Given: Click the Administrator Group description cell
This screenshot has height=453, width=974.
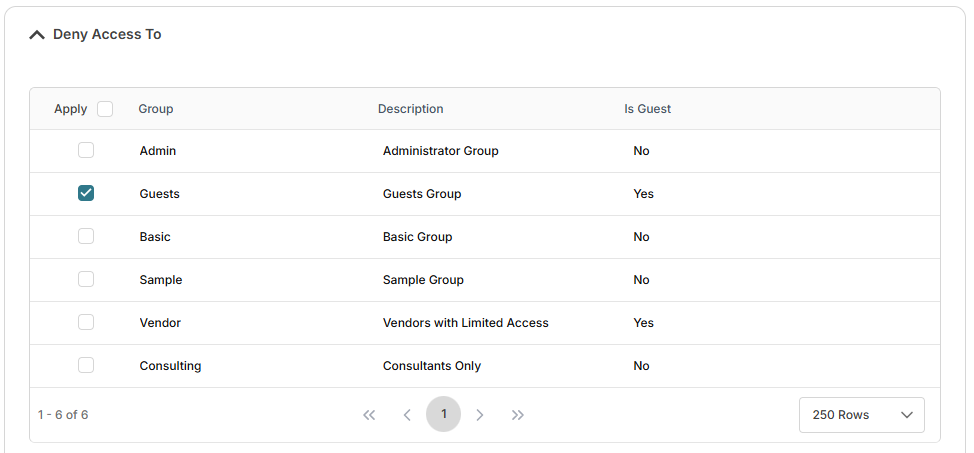Looking at the screenshot, I should pos(440,151).
